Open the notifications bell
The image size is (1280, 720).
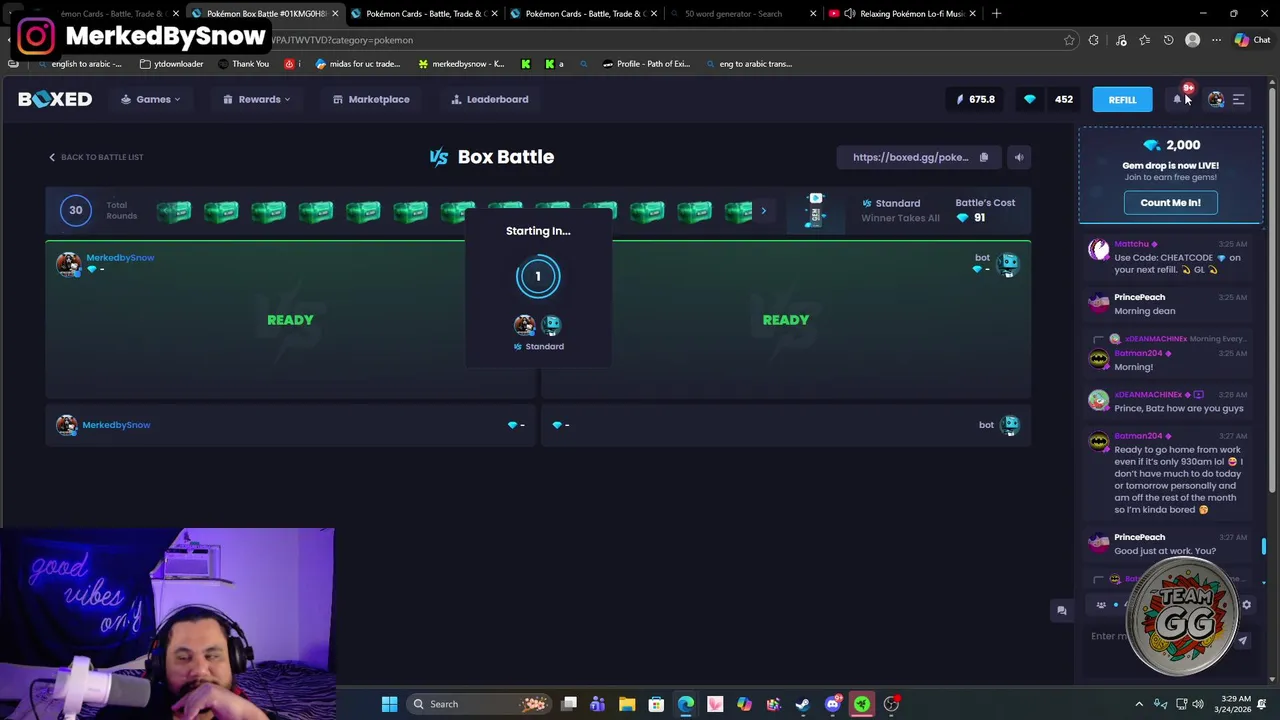1178,99
